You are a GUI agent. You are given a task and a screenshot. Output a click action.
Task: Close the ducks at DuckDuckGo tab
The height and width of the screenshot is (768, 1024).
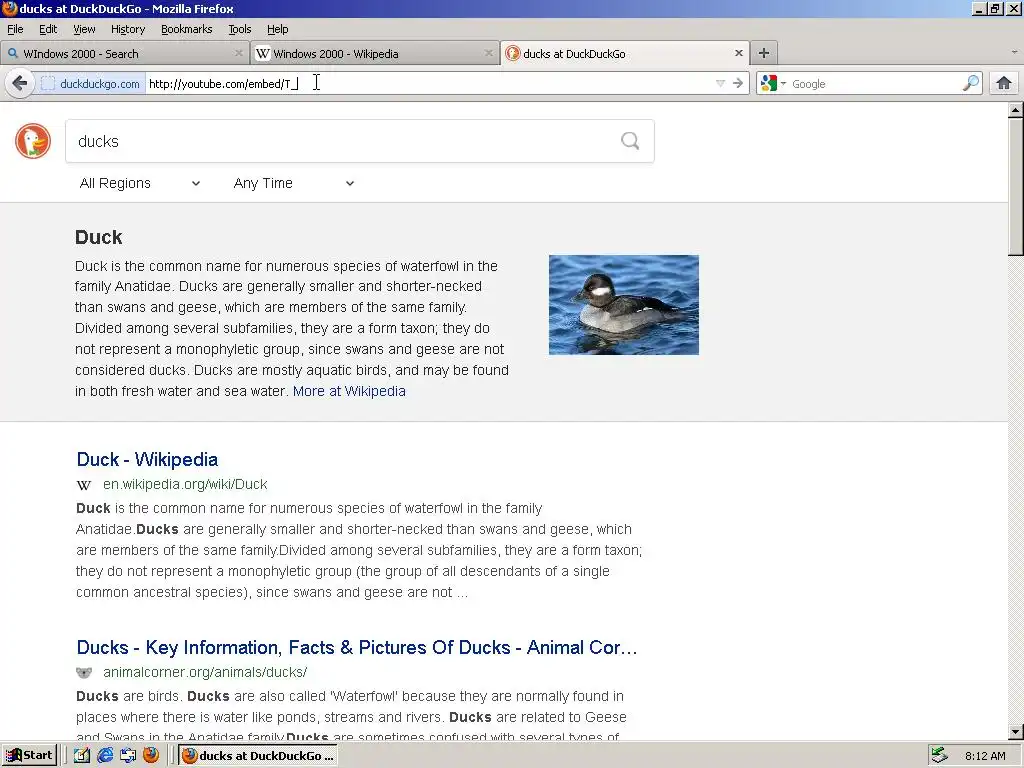click(739, 54)
